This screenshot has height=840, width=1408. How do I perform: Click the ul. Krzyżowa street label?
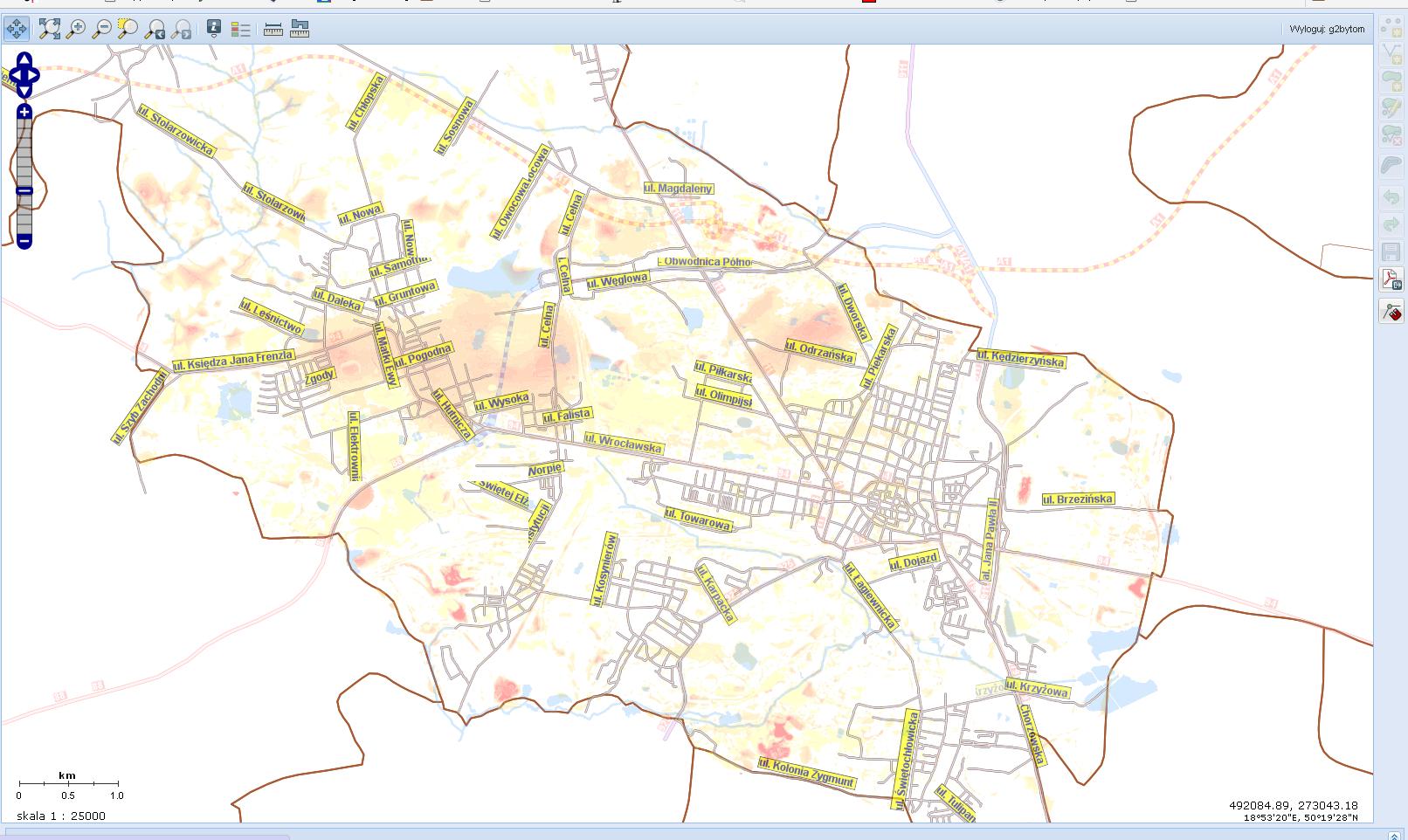(1037, 689)
